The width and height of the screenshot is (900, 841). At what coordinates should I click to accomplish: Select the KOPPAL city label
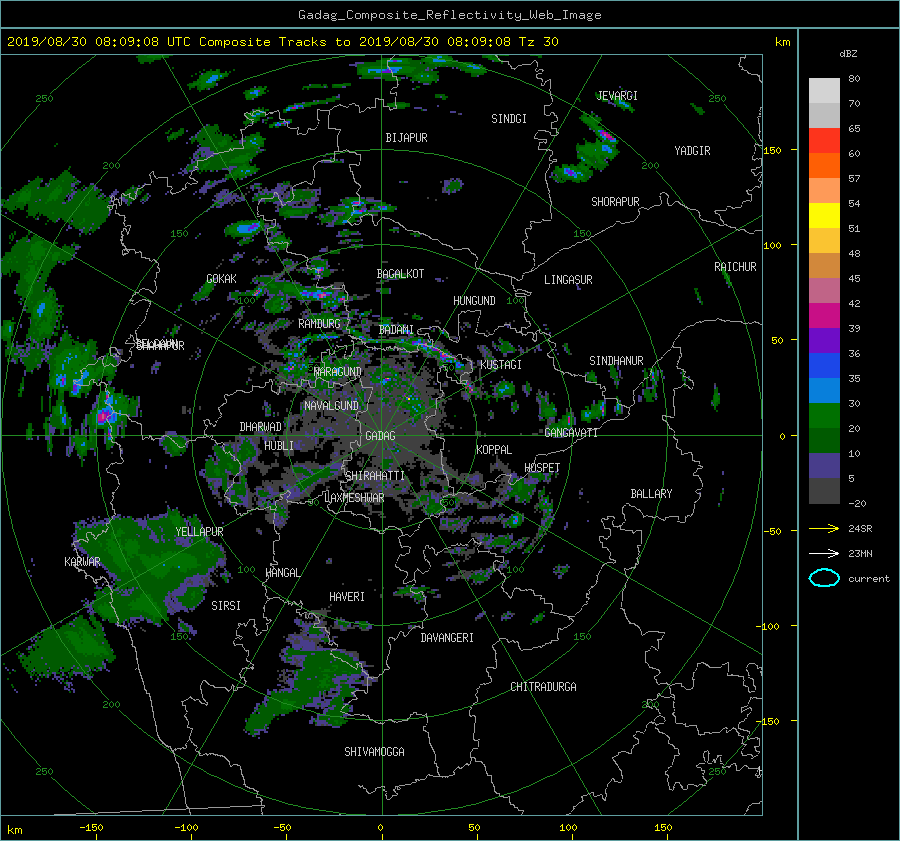pos(494,450)
